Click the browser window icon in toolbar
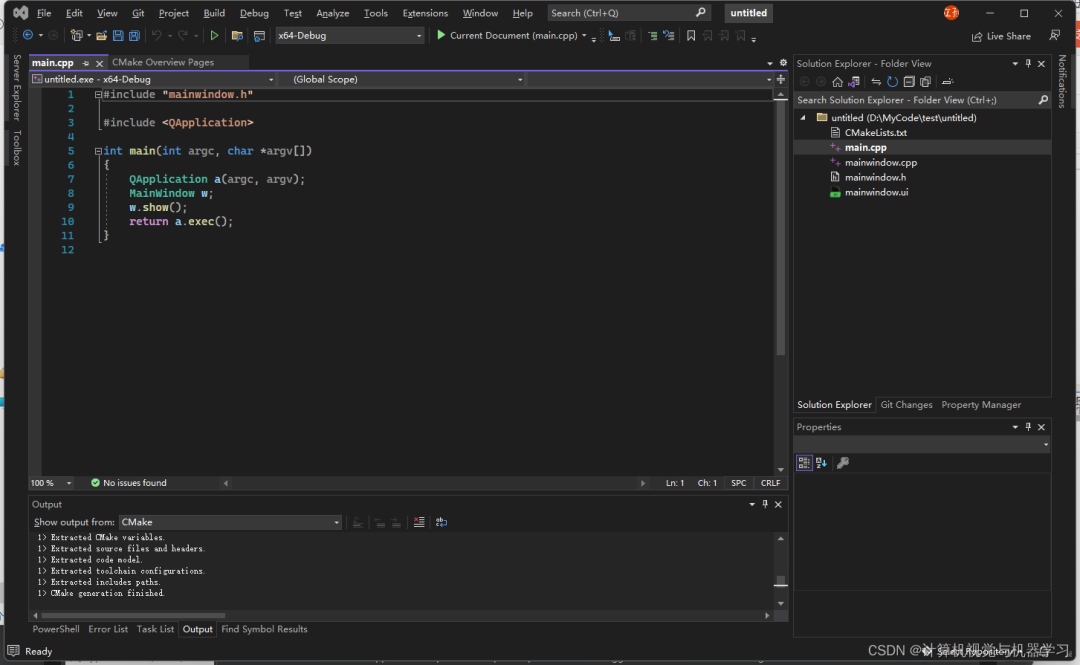Image resolution: width=1080 pixels, height=665 pixels. click(259, 35)
